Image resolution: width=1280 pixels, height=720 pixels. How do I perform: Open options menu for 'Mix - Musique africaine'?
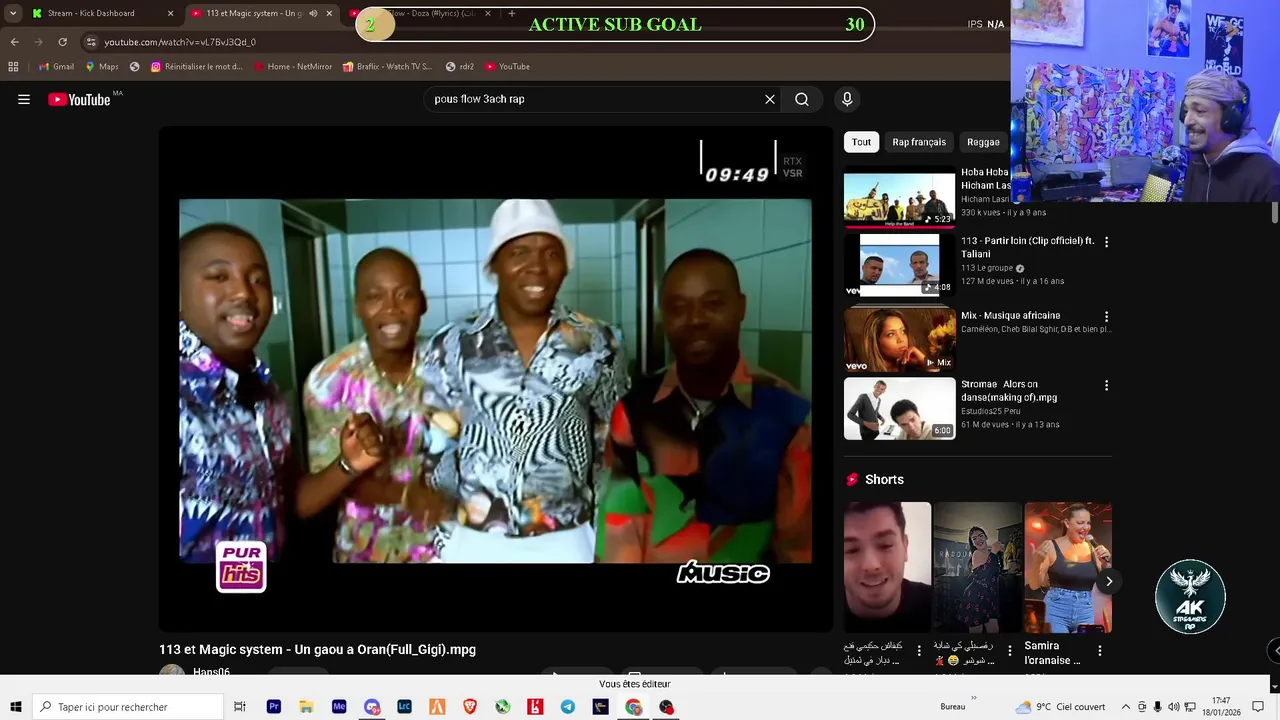pos(1106,316)
